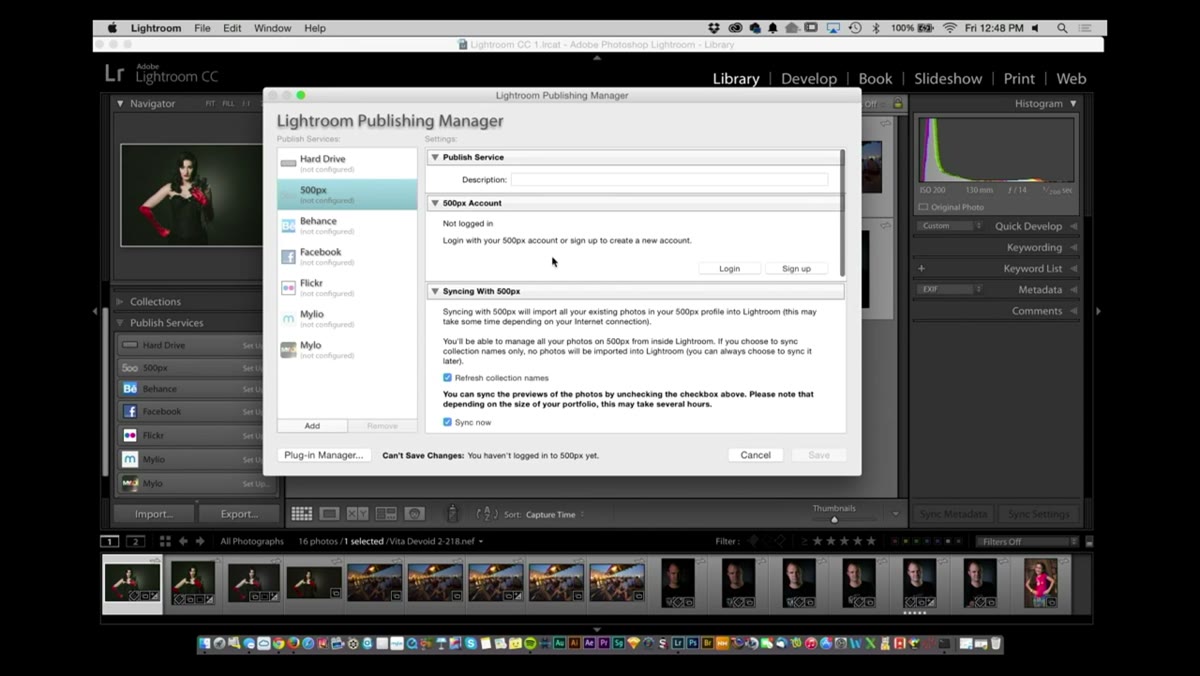Image resolution: width=1200 pixels, height=676 pixels.
Task: Select main window button 1
Action: tap(110, 541)
